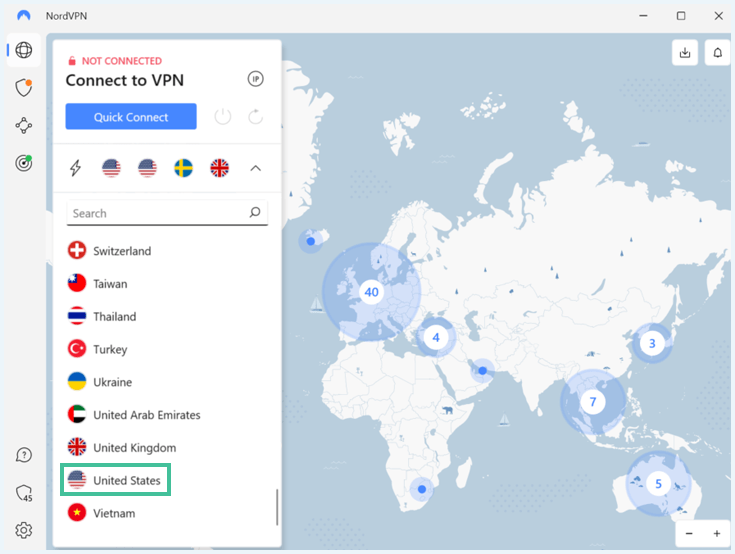Screen dimensions: 735x554
Task: Click the NordVPN logo in title bar
Action: pyautogui.click(x=23, y=15)
